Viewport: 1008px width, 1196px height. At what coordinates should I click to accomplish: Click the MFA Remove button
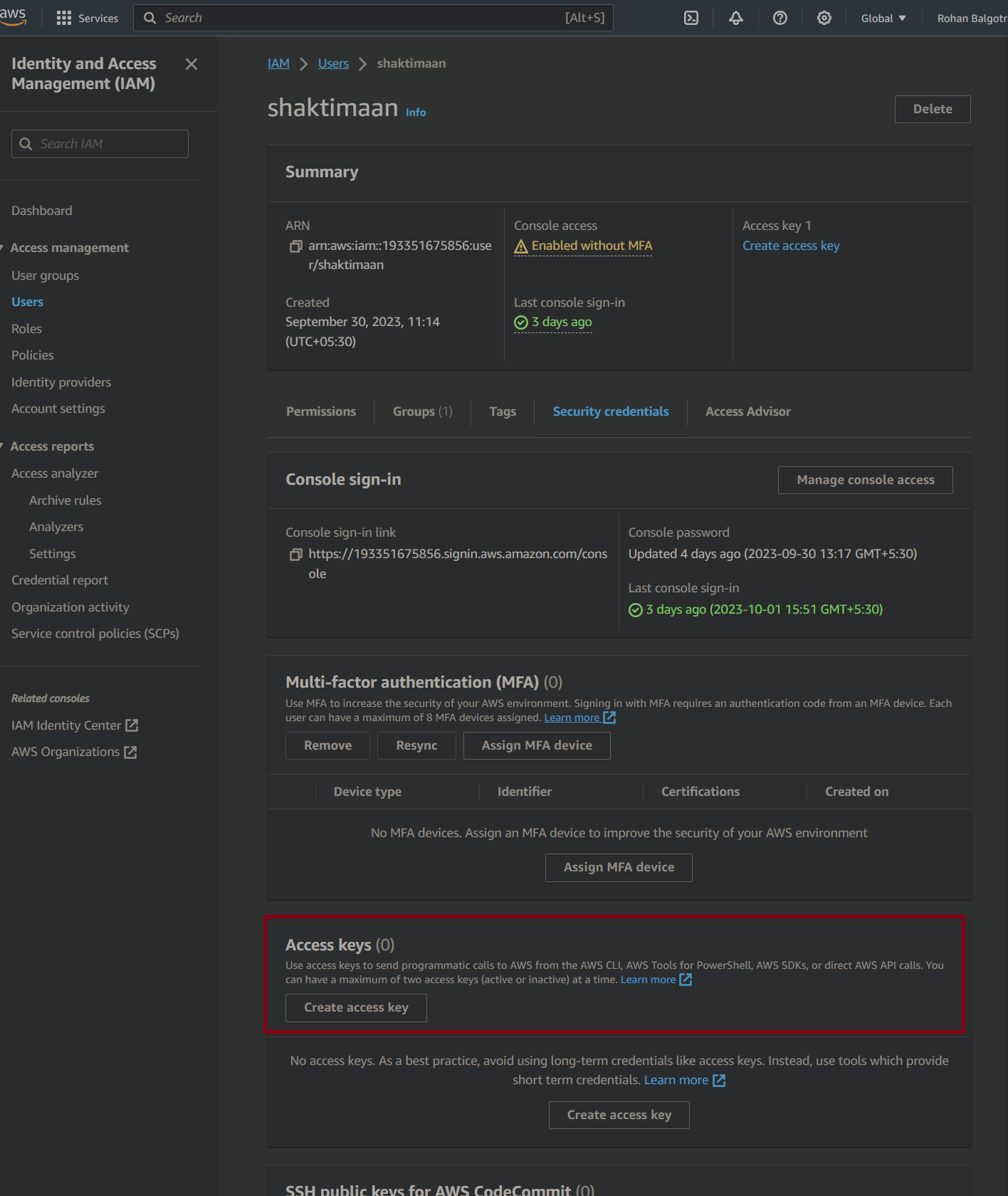click(x=327, y=745)
